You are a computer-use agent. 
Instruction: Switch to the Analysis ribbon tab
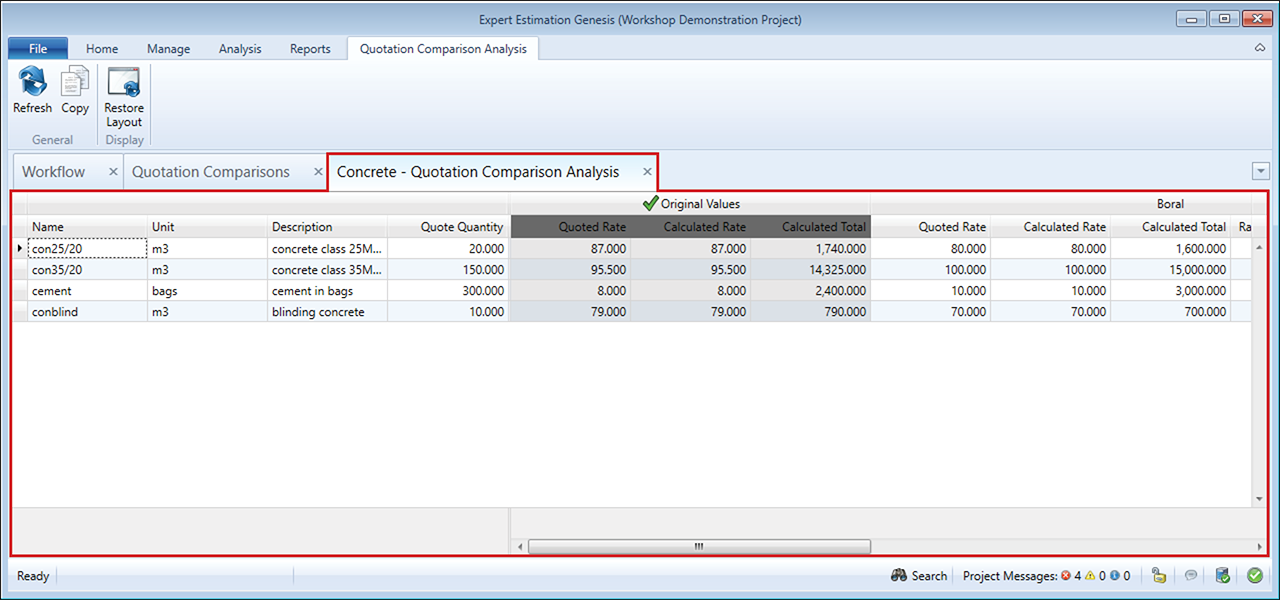coord(240,49)
